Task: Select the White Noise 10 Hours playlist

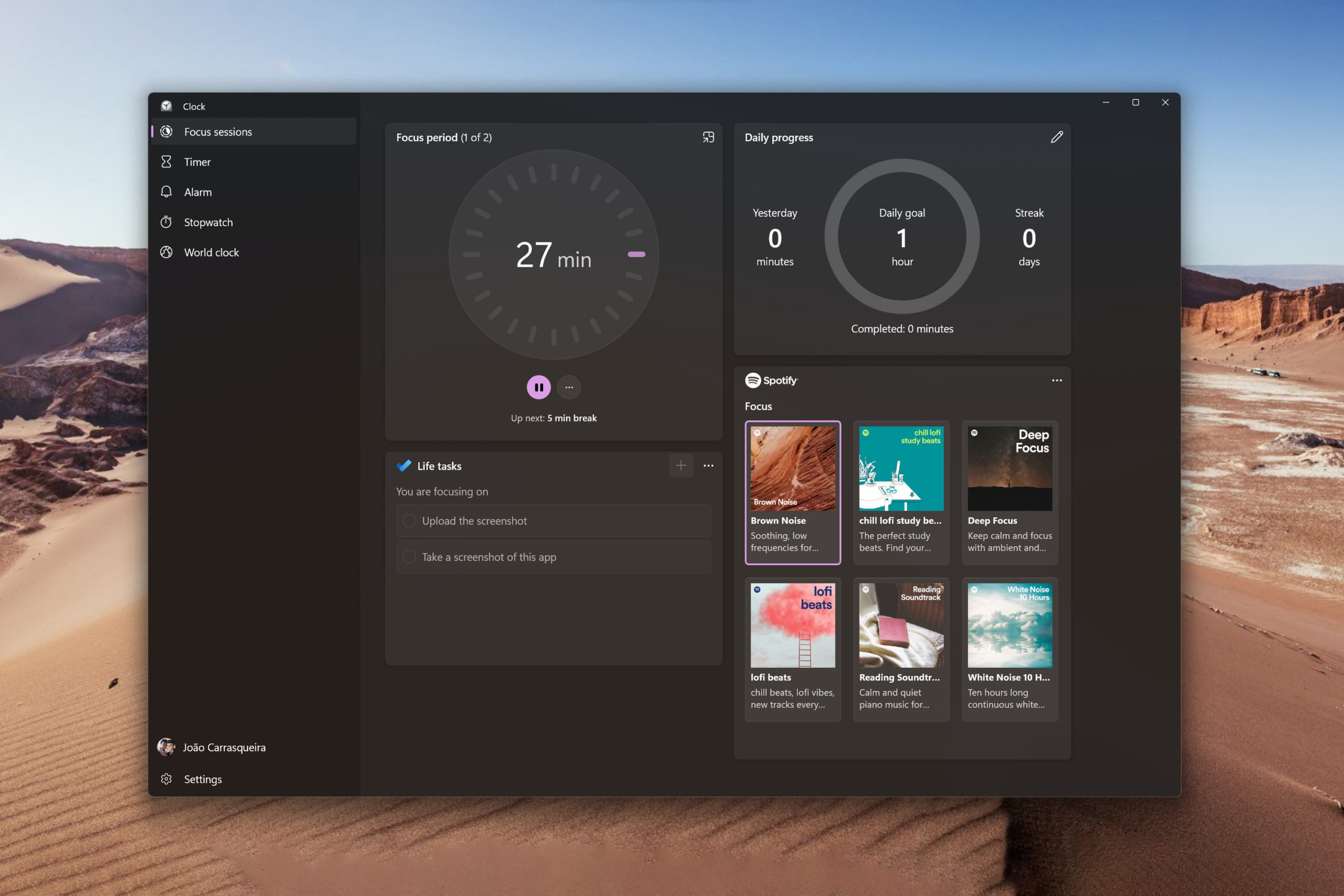Action: [x=1010, y=649]
